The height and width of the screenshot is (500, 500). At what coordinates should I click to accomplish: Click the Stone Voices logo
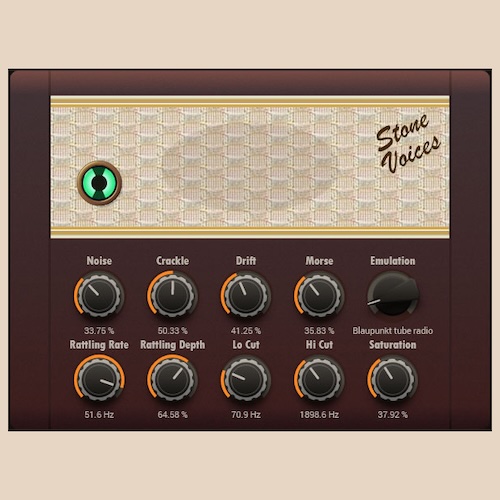click(x=408, y=143)
